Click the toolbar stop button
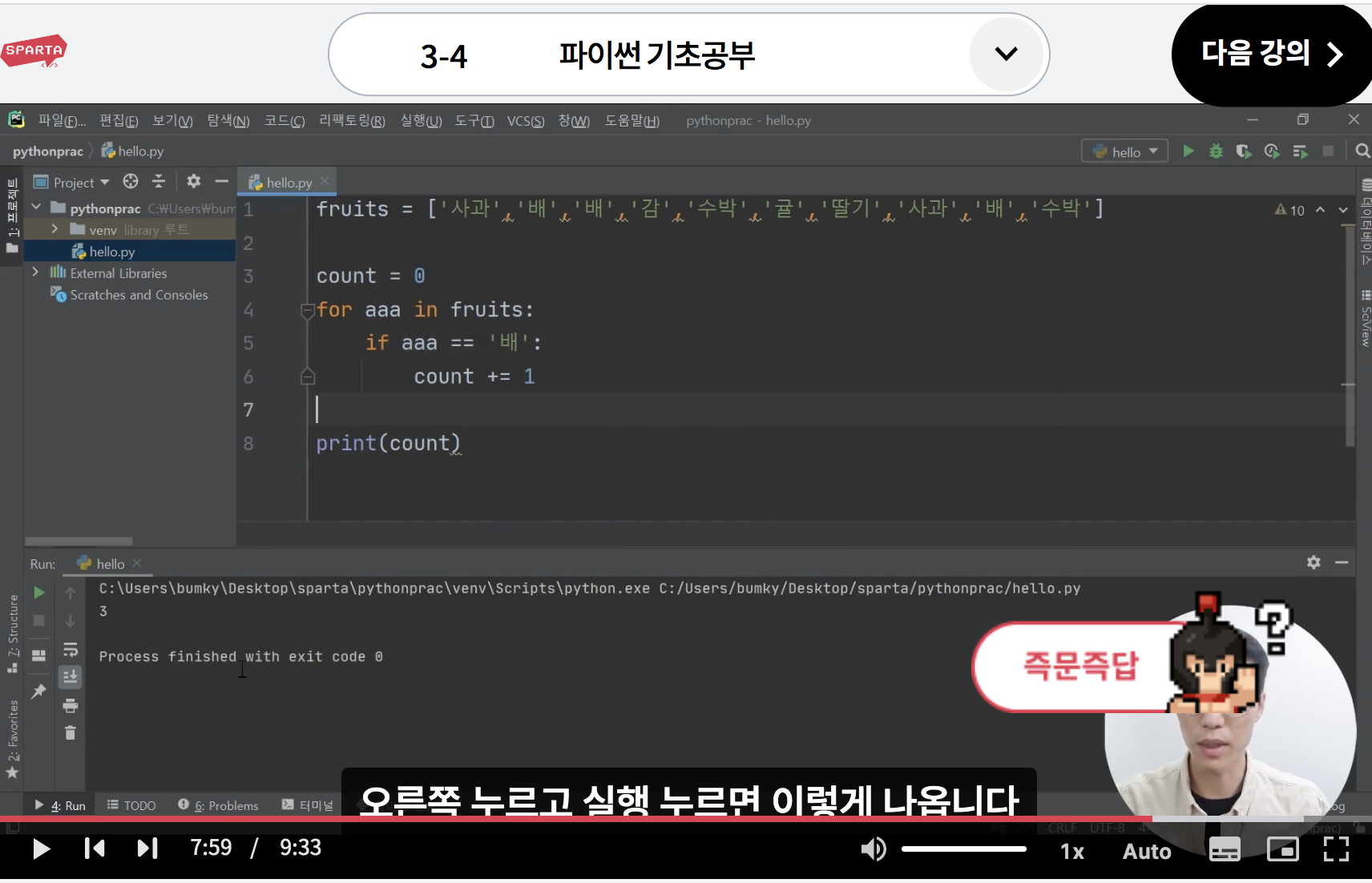 (x=1328, y=151)
